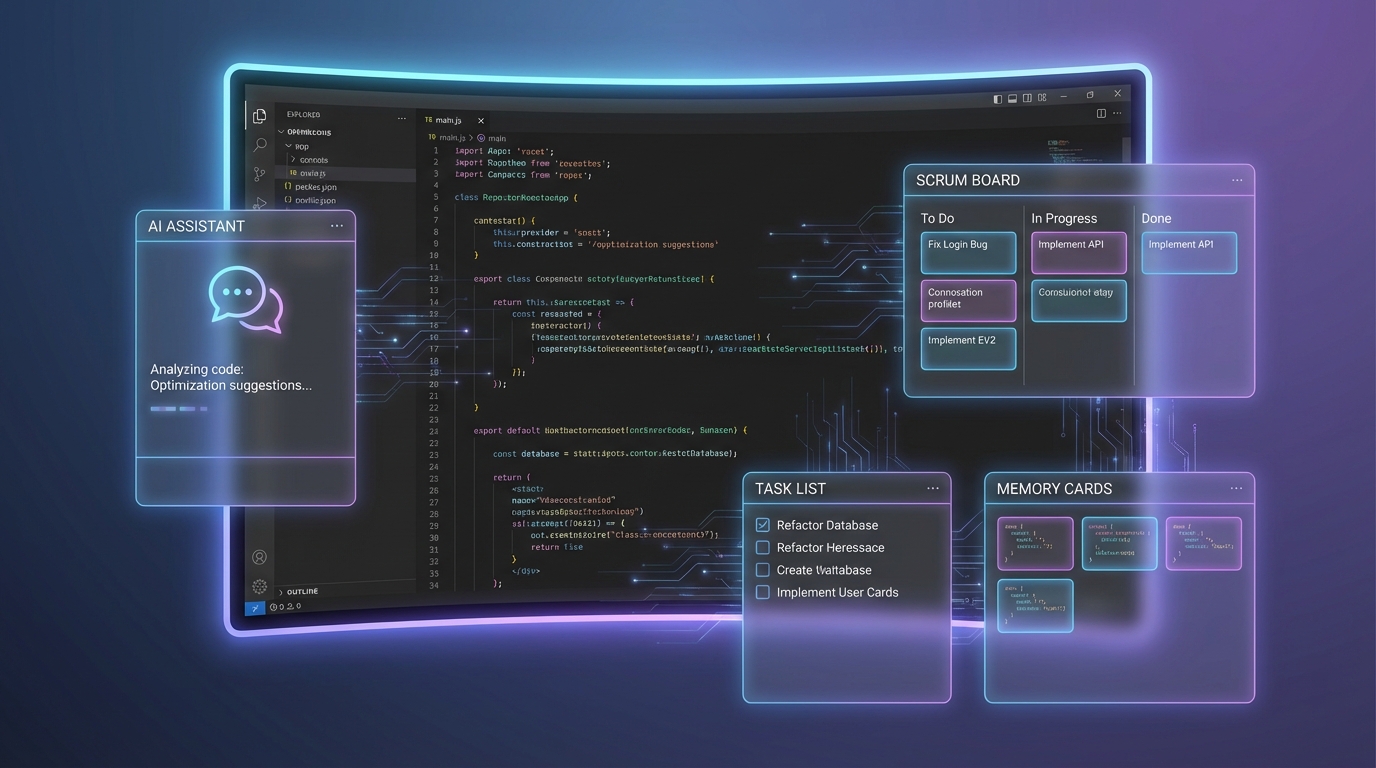
Task: Check the Create Wattabase checkbox
Action: 763,570
